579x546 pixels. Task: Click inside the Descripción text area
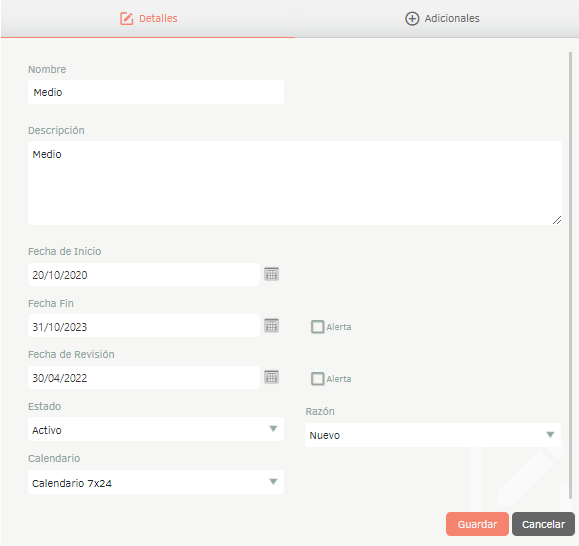(x=295, y=183)
